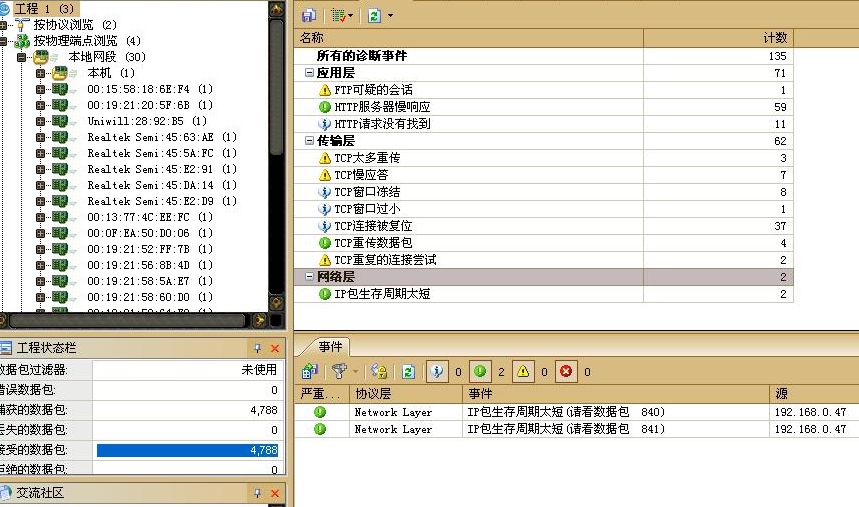This screenshot has width=859, height=507.
Task: Click network card icon of Realtek Semi:45:63:AE
Action: (60, 137)
